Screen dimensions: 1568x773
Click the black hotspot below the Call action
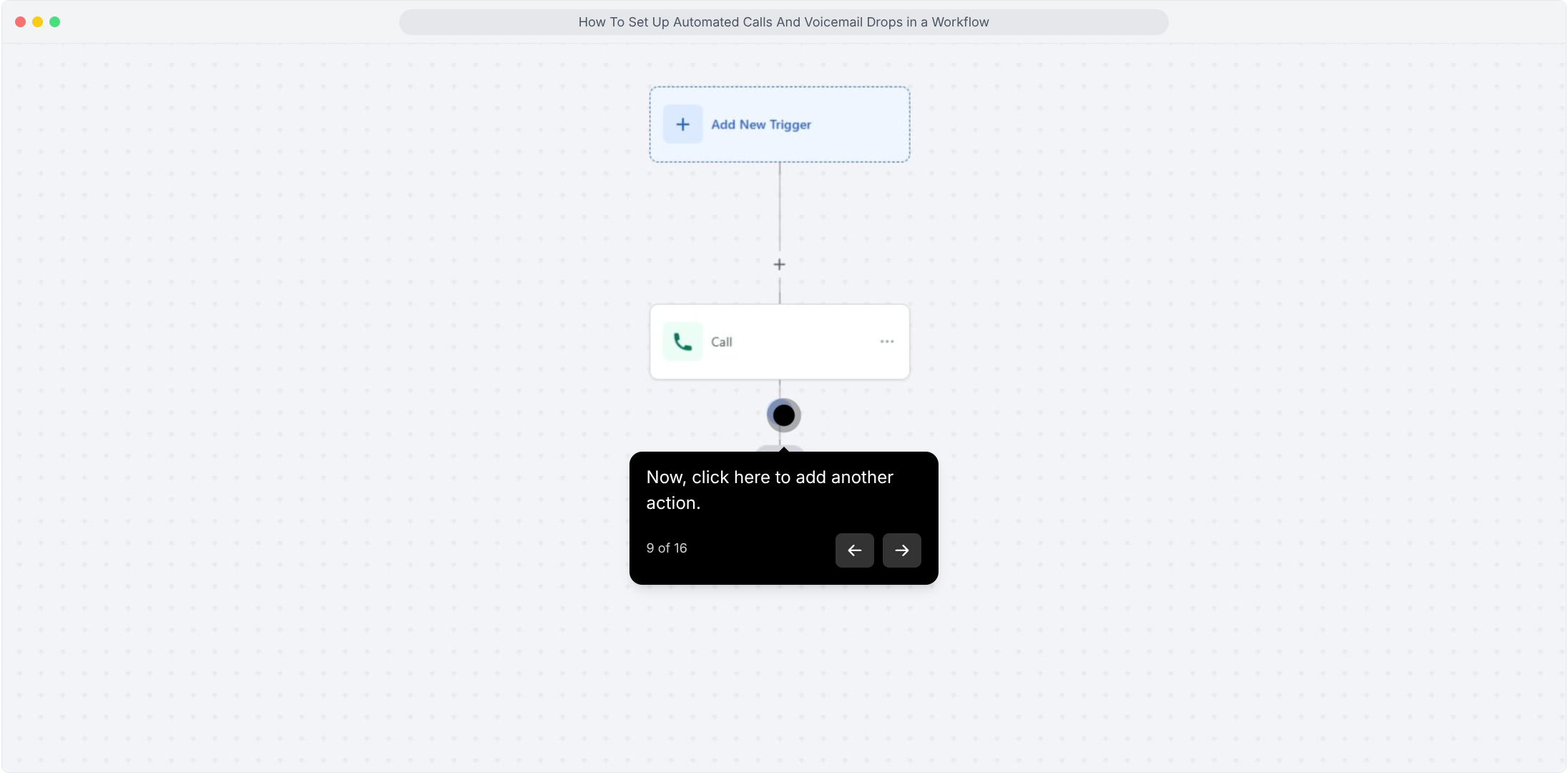click(x=784, y=415)
